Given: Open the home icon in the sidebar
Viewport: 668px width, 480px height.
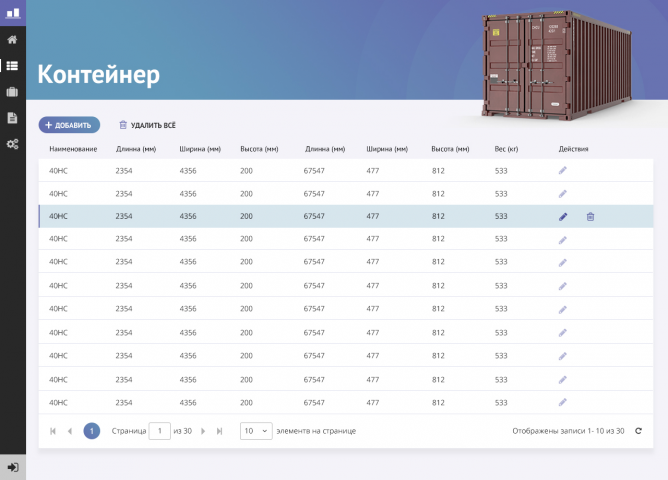Looking at the screenshot, I should click(x=12, y=40).
